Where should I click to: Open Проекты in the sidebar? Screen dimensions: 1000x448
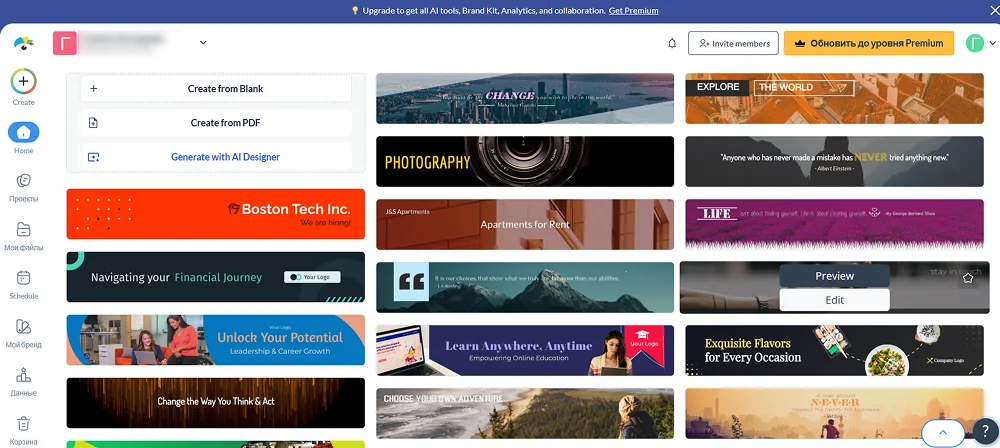24,181
